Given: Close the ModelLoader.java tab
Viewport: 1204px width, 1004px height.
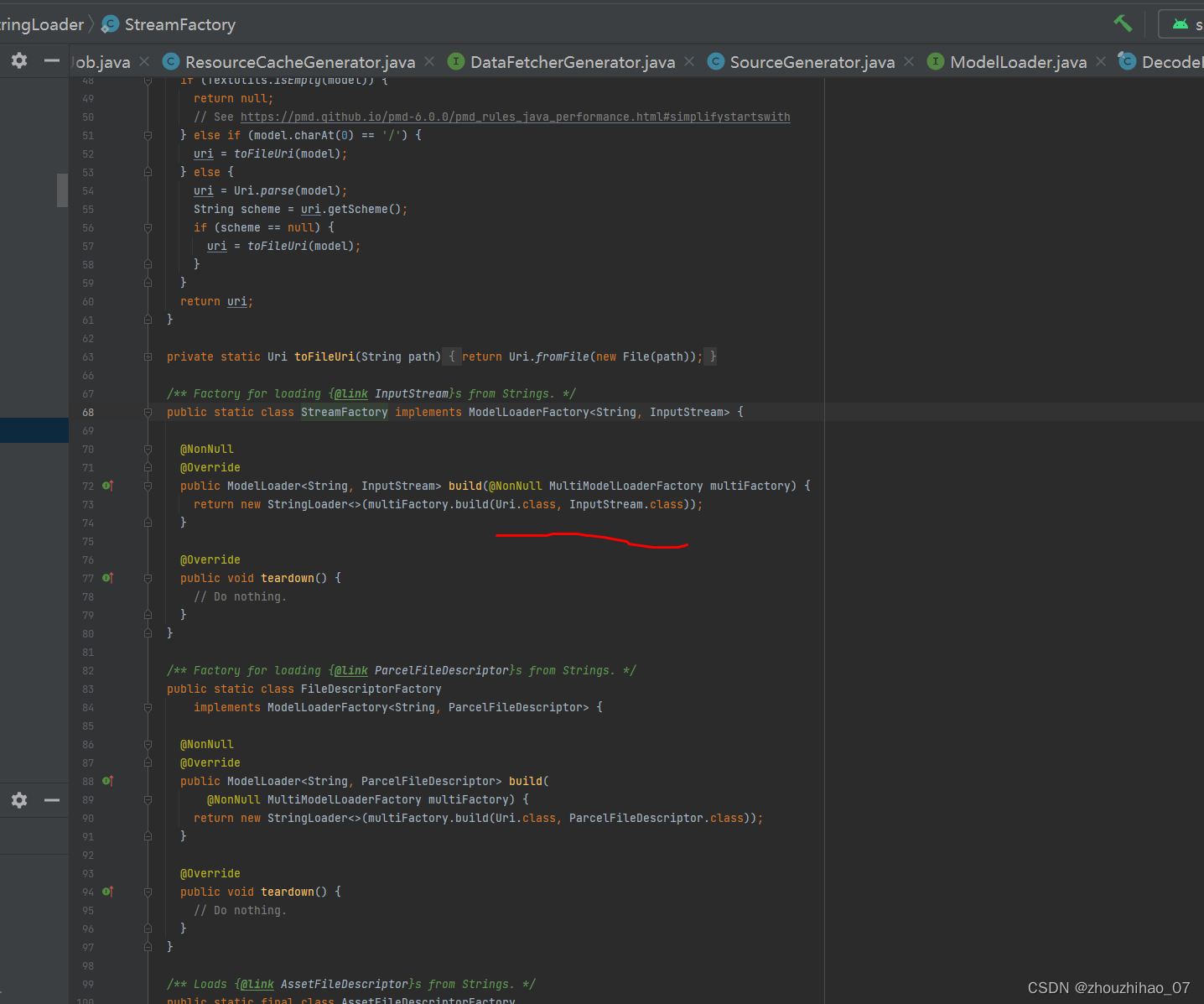Looking at the screenshot, I should pyautogui.click(x=1101, y=61).
